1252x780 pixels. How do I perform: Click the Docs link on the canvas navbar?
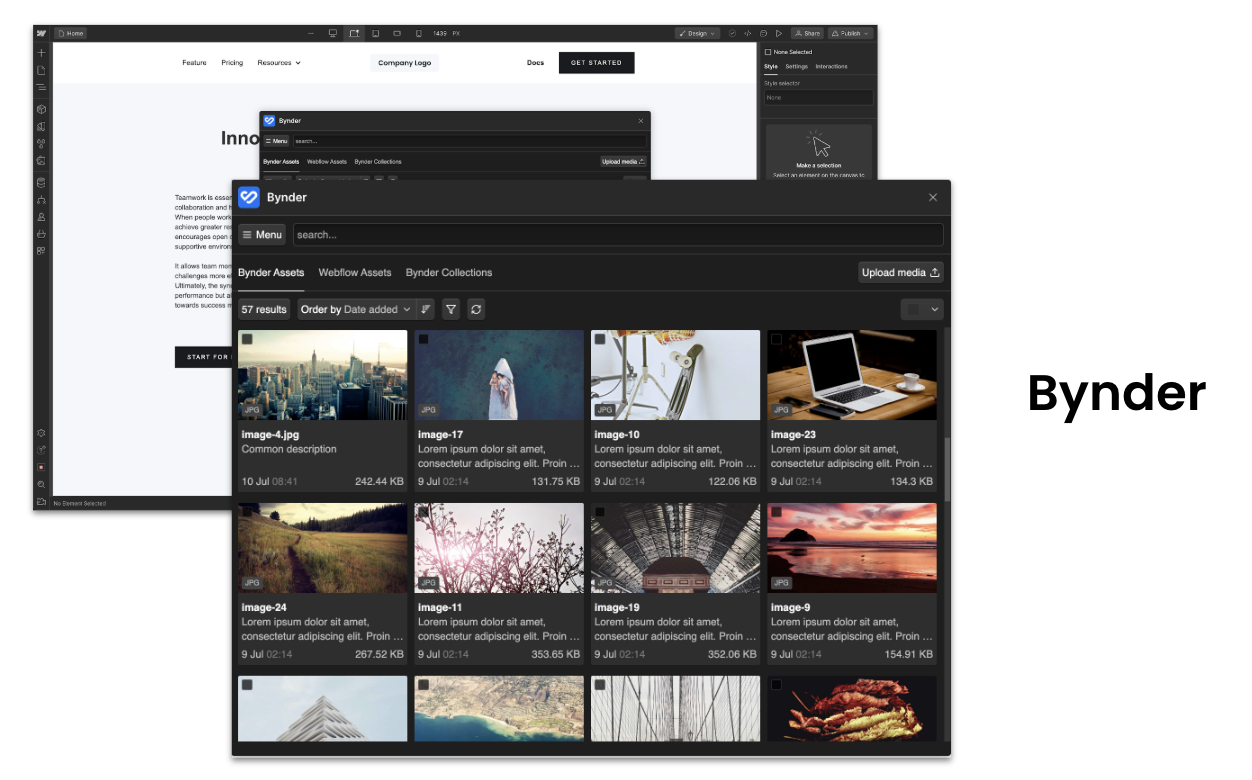click(x=536, y=63)
